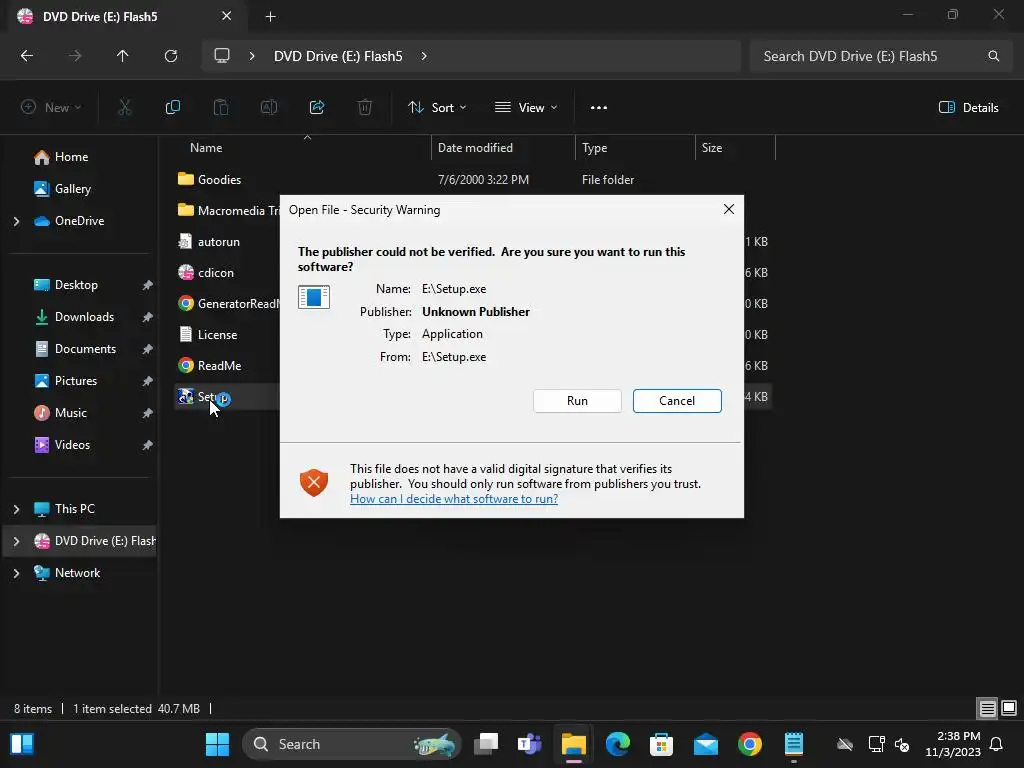Click Cancel in the Security Warning dialog
Viewport: 1024px width, 768px height.
pyautogui.click(x=677, y=401)
